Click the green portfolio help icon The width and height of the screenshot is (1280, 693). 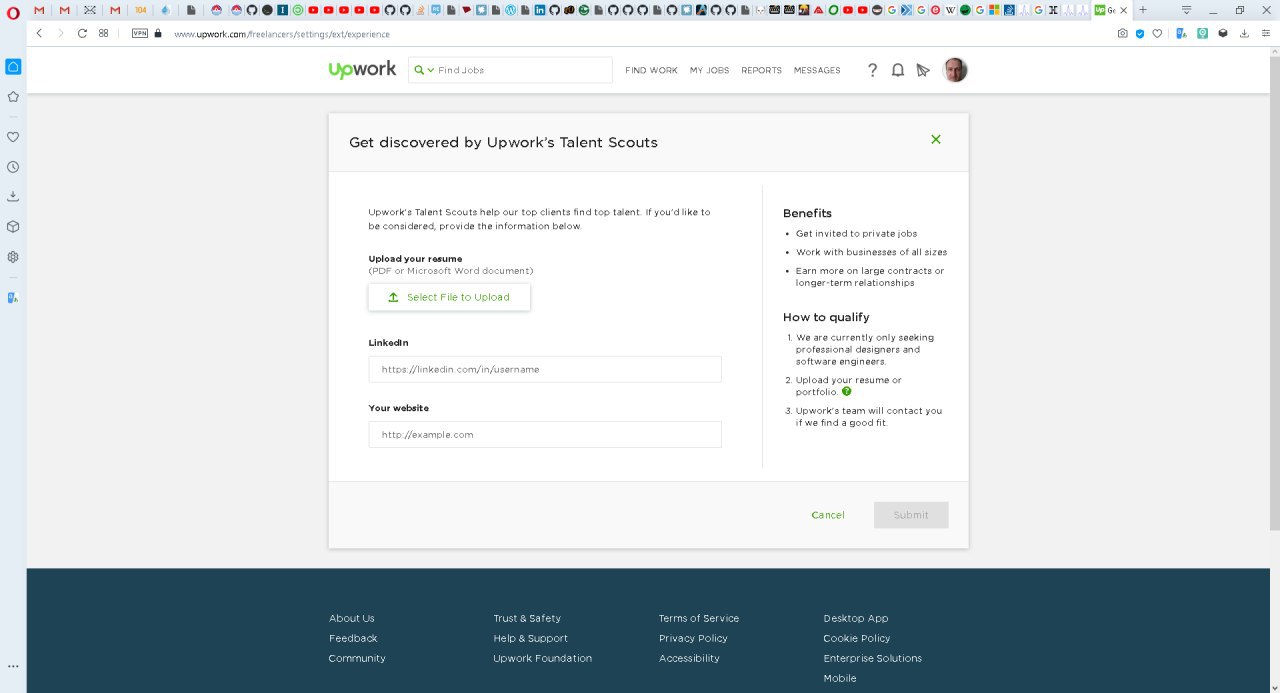click(x=847, y=392)
